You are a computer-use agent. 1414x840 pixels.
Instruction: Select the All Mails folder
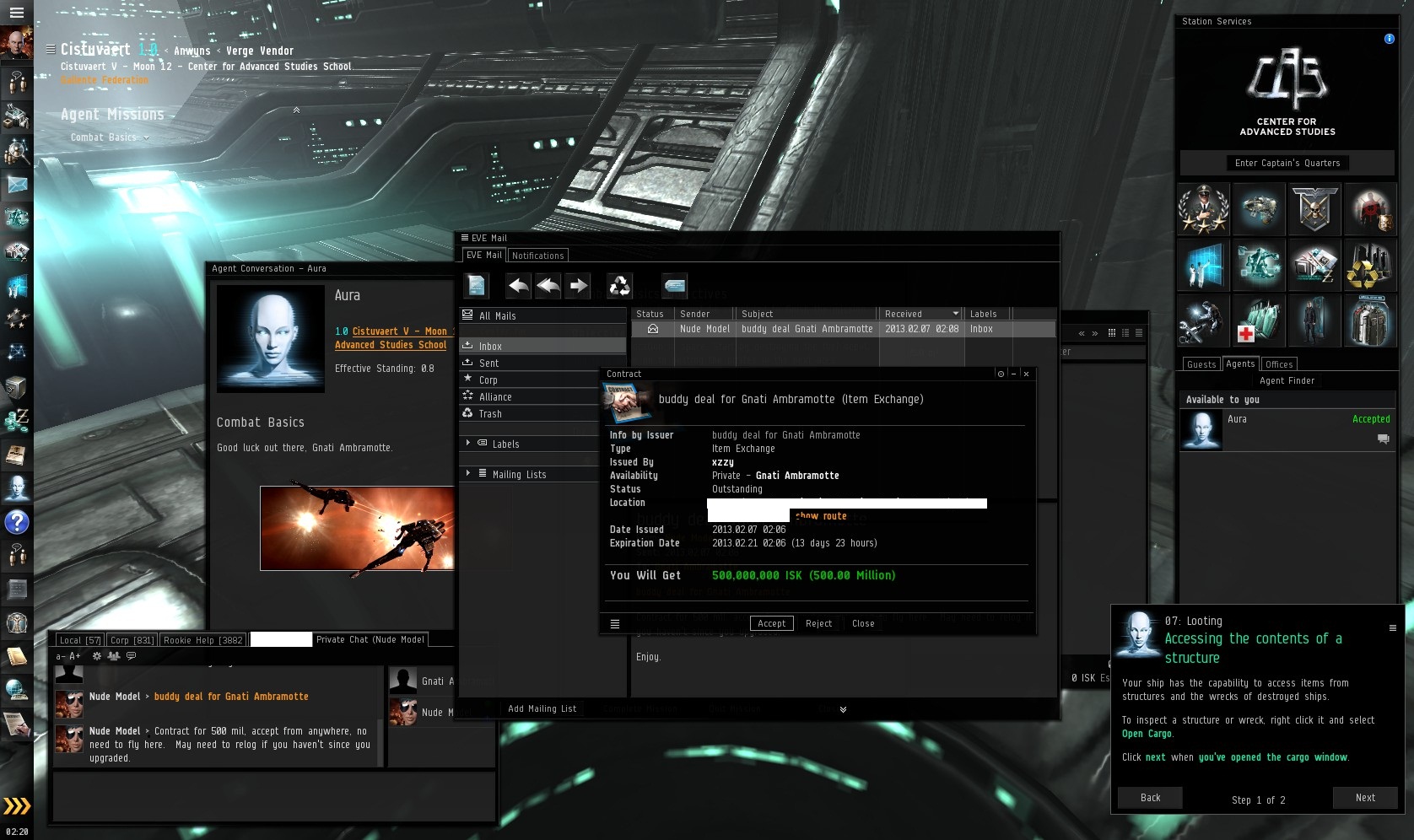[542, 316]
